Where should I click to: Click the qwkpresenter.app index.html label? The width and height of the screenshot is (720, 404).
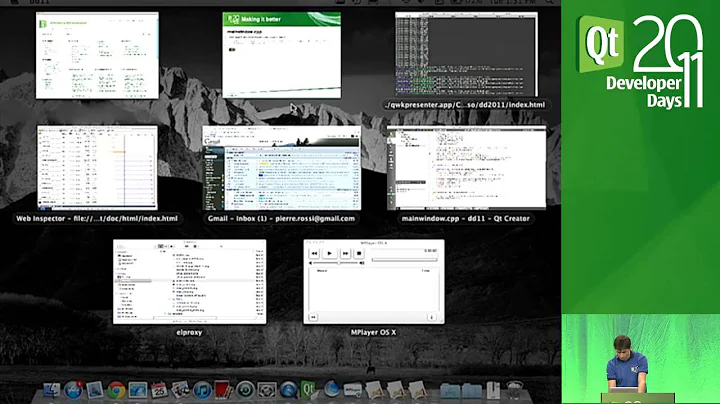pyautogui.click(x=466, y=105)
